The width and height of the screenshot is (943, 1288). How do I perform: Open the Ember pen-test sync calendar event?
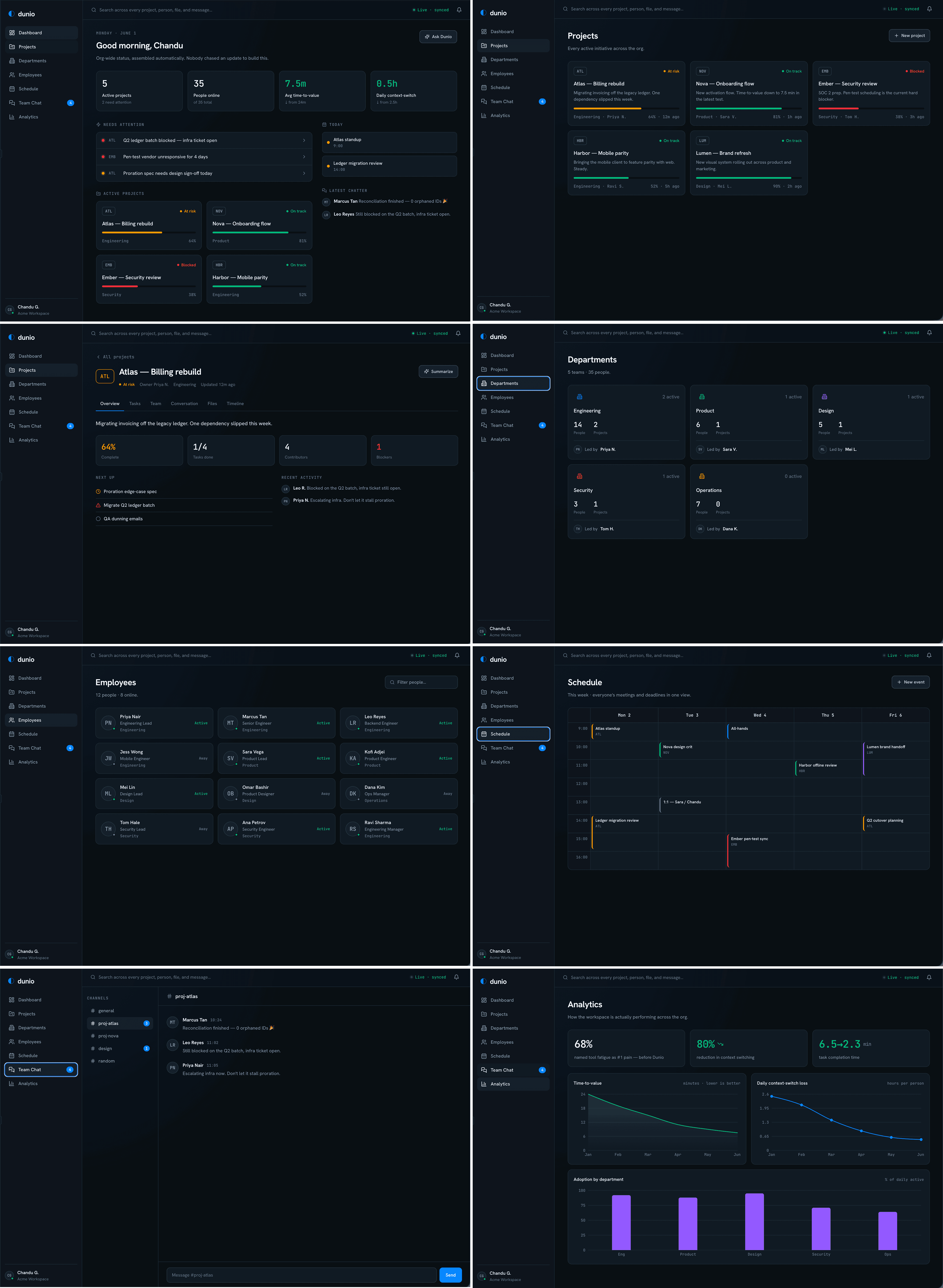pos(760,850)
